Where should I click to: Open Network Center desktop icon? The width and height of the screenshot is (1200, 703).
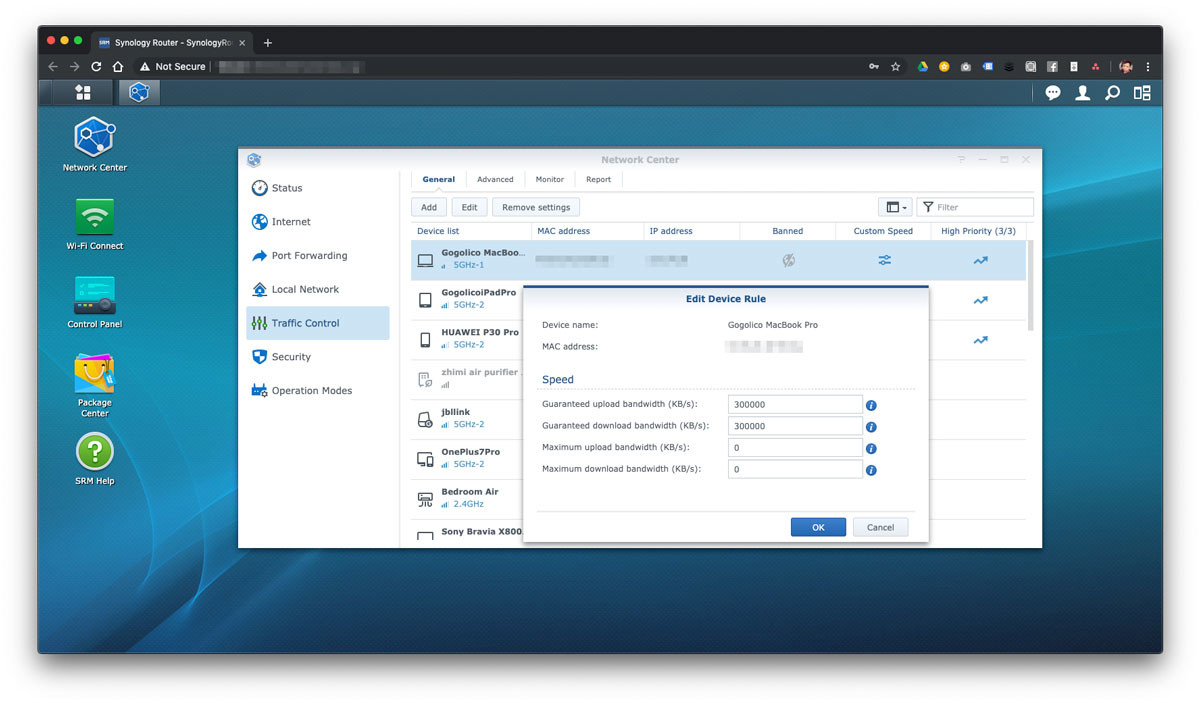coord(94,137)
